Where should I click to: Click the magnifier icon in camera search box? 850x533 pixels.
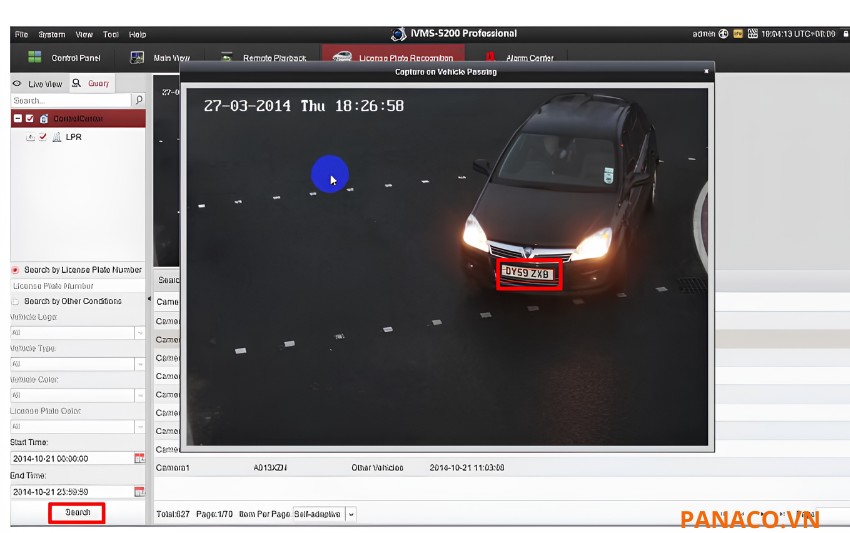tap(139, 100)
